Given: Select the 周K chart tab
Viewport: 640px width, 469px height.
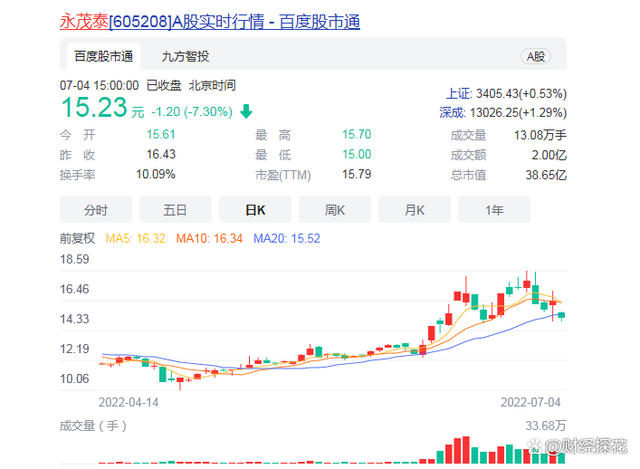Looking at the screenshot, I should point(335,209).
